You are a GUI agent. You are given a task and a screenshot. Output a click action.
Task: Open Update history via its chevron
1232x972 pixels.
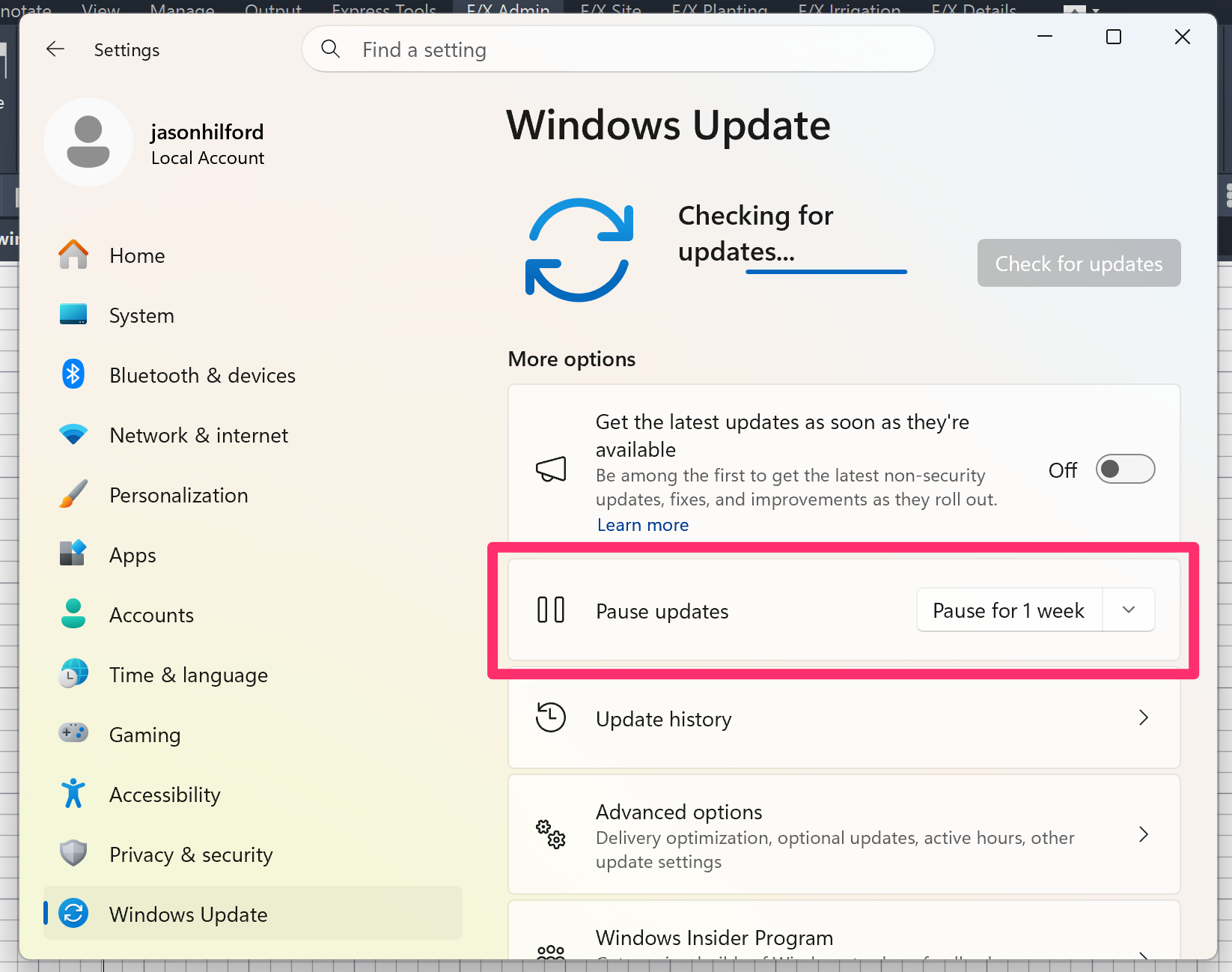(1143, 717)
